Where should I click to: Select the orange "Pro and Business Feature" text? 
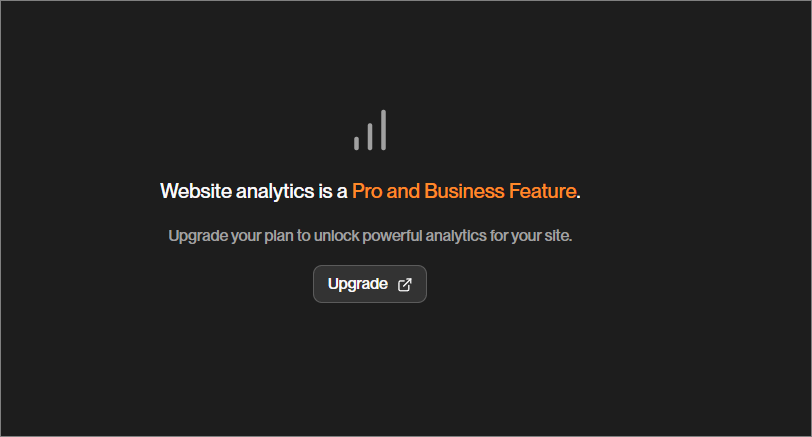coord(464,191)
